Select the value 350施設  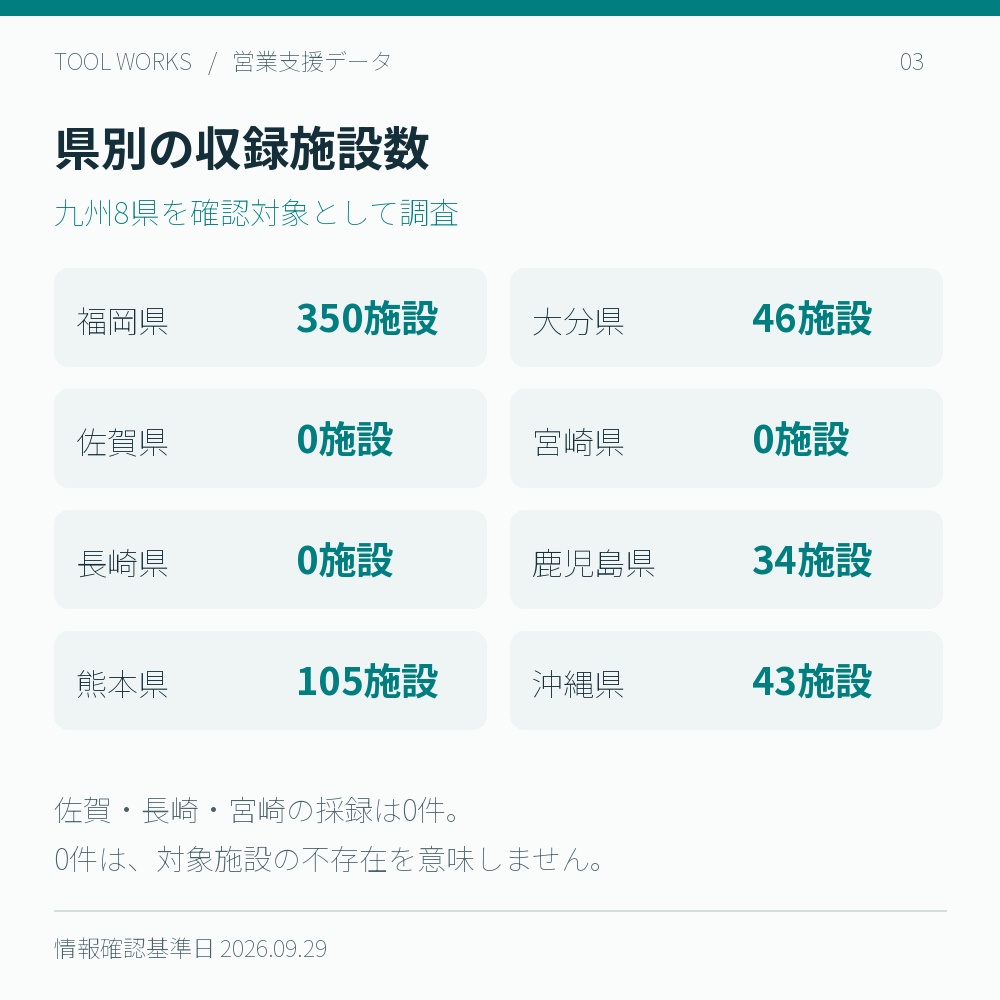point(367,318)
